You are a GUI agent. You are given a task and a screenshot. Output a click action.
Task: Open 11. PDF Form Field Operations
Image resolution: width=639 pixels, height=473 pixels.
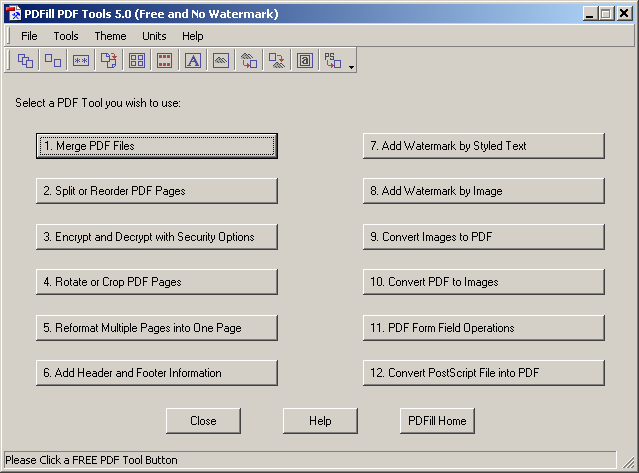(x=484, y=328)
